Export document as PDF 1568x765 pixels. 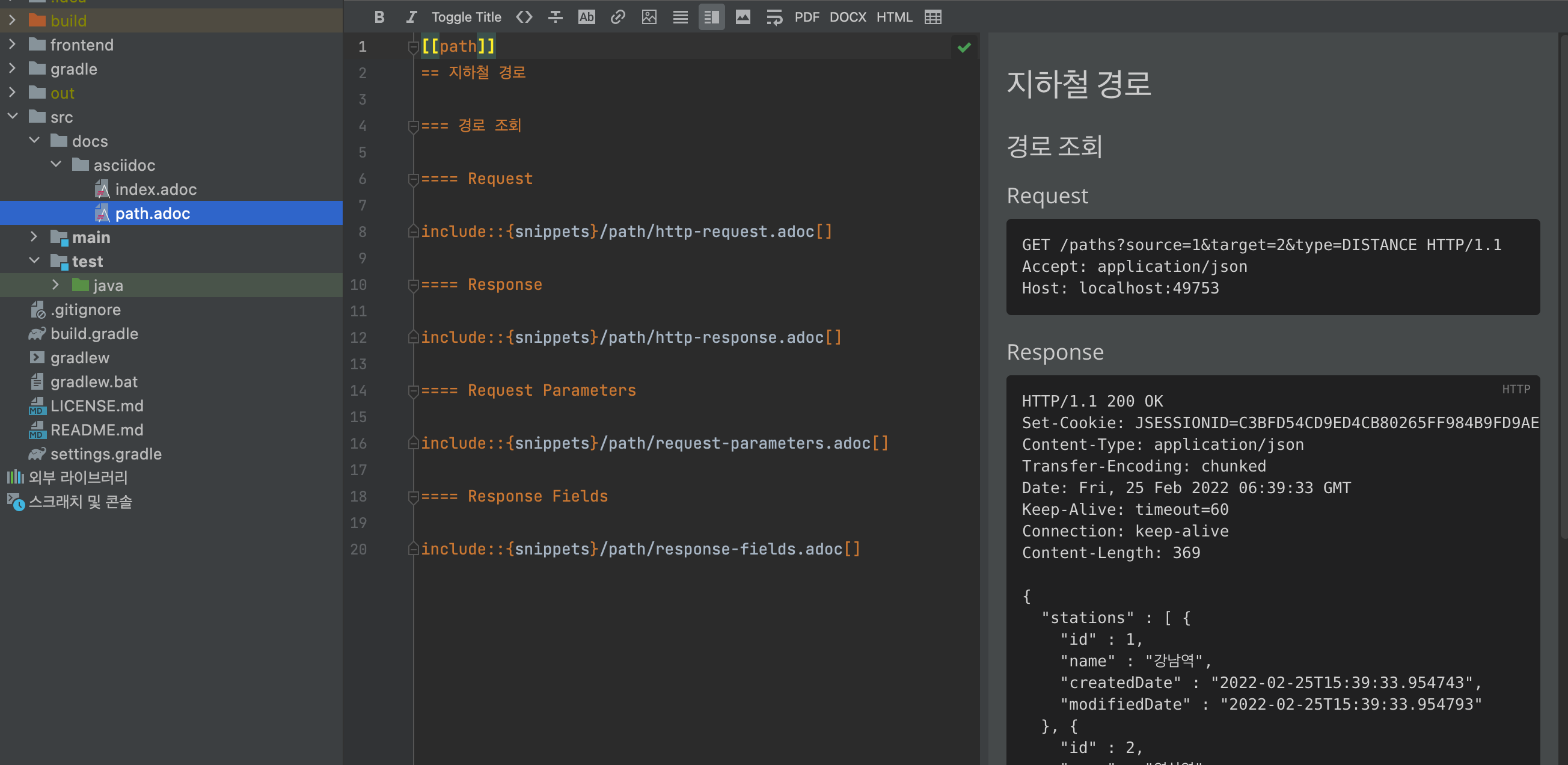pyautogui.click(x=806, y=17)
